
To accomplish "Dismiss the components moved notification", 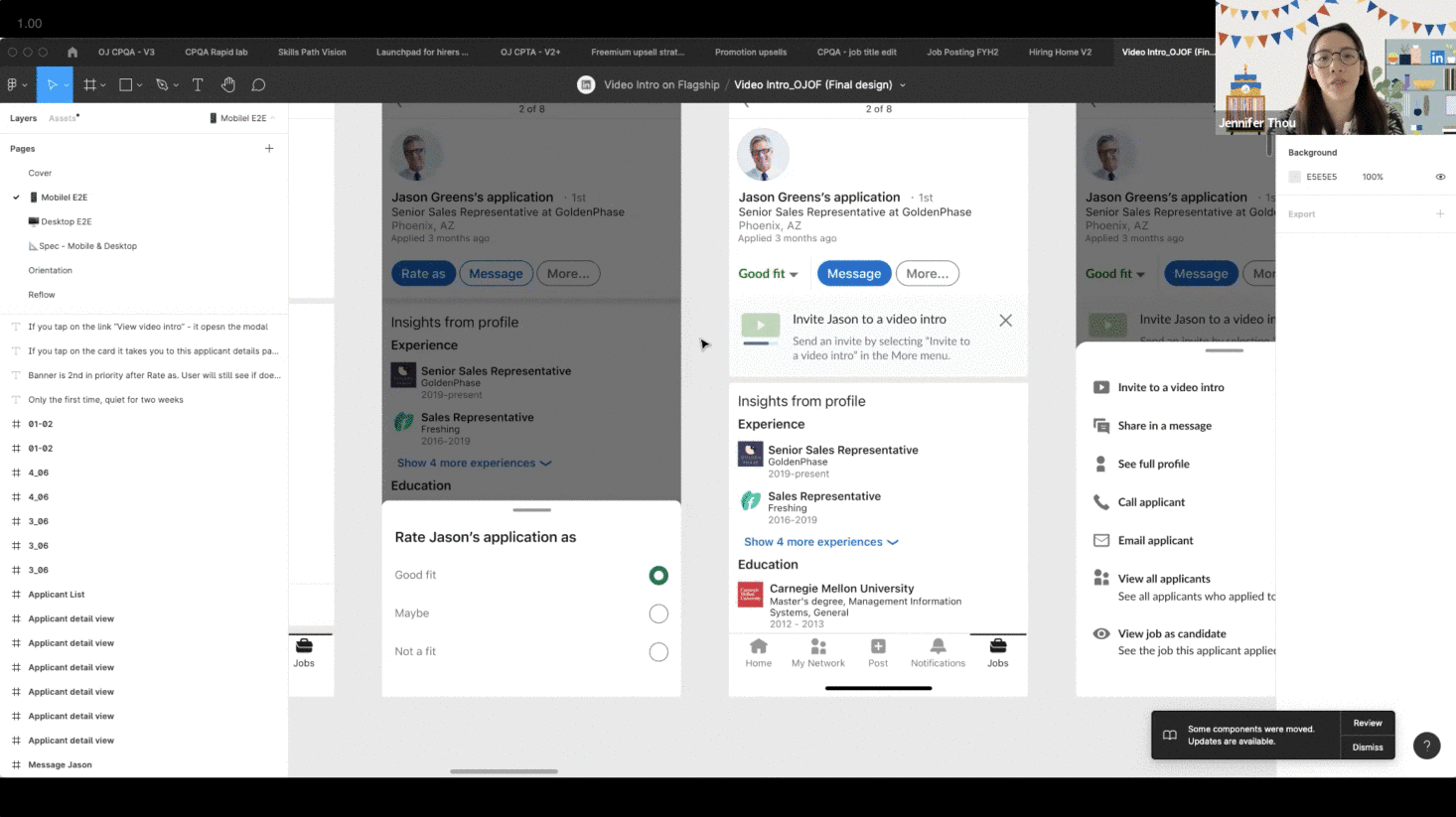I will (1368, 748).
